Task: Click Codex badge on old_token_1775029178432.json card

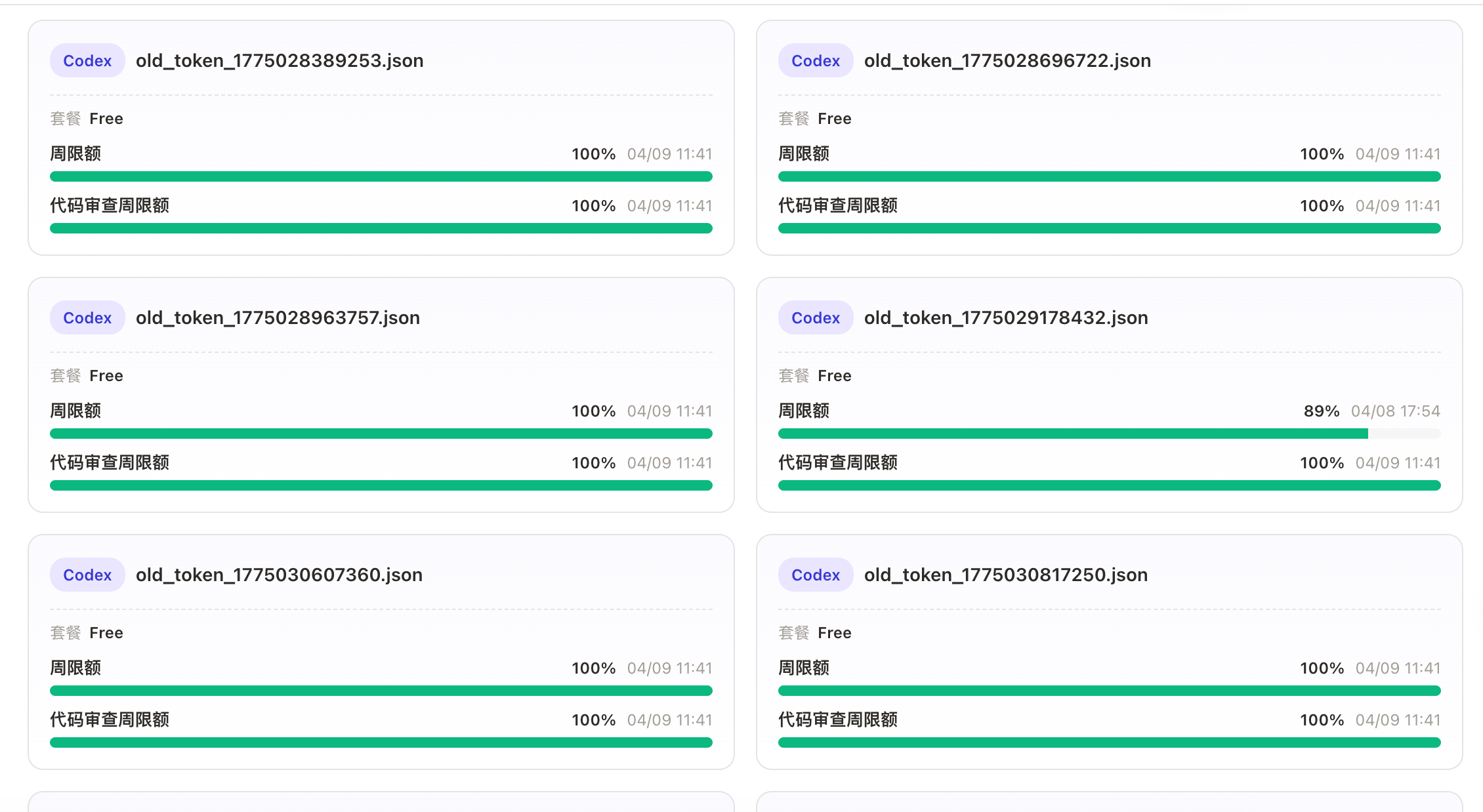Action: [x=816, y=317]
